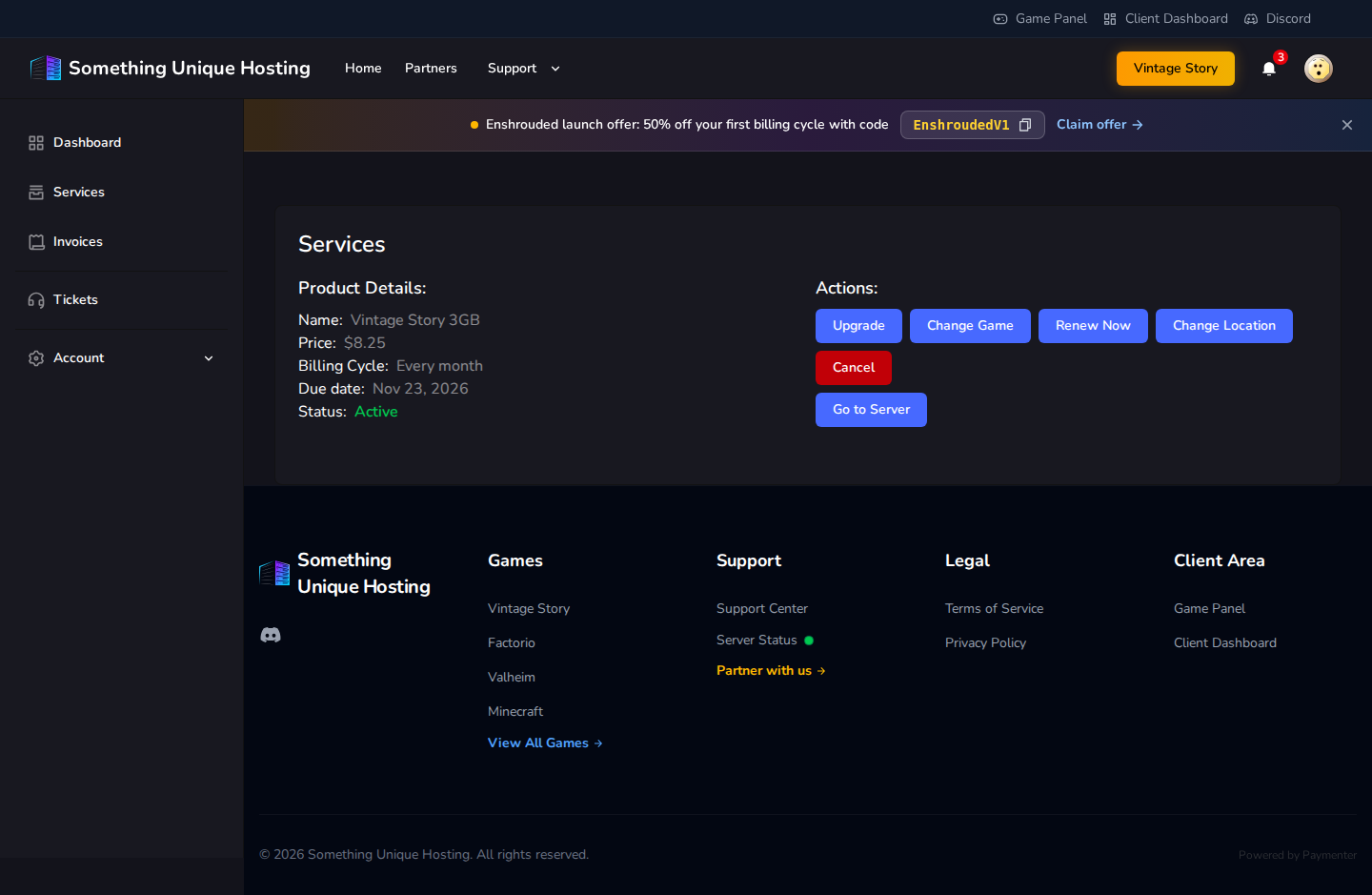Expand the Support dropdown in navigation
Viewport: 1372px width, 895px height.
(524, 69)
